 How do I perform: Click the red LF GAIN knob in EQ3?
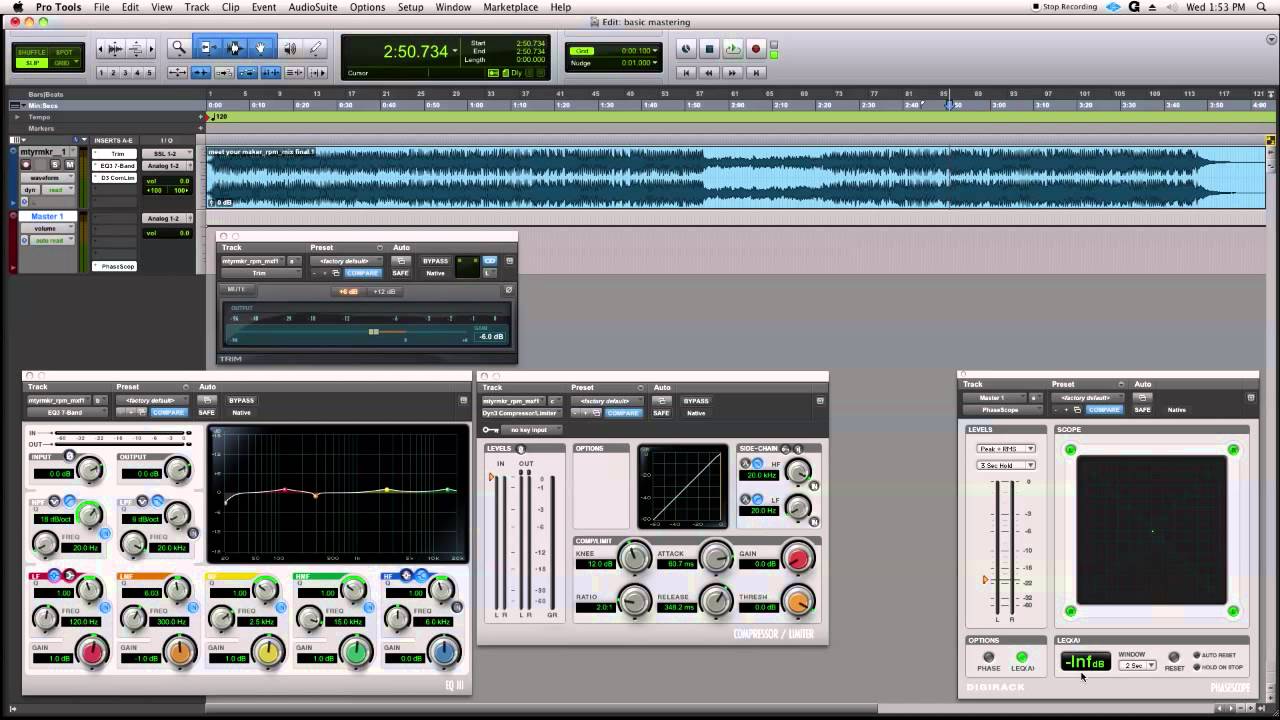coord(93,653)
